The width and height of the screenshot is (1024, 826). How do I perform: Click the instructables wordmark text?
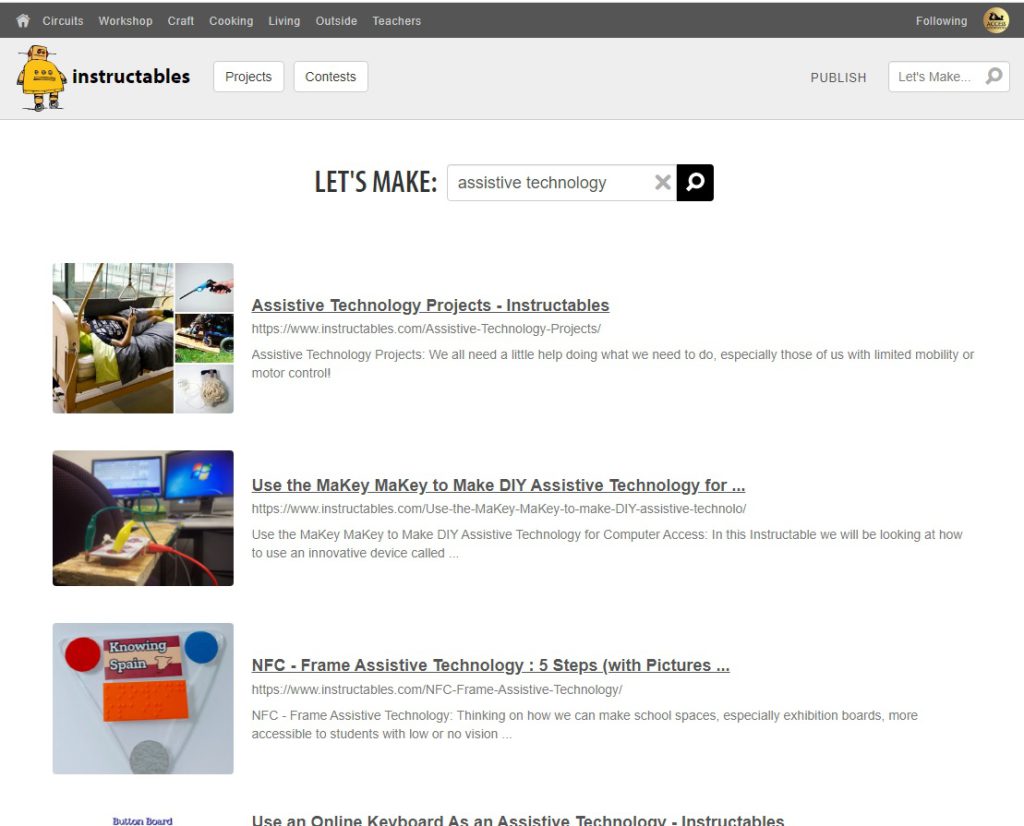tap(131, 76)
